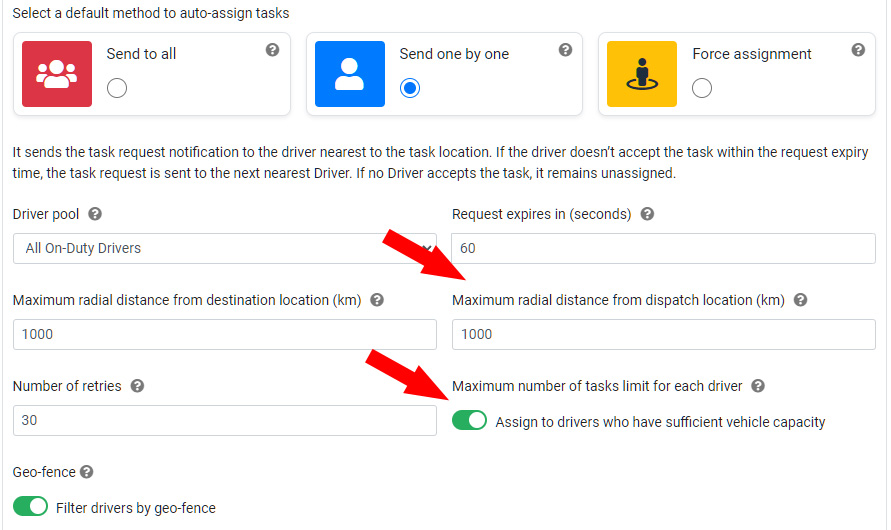Toggle Assign to drivers with sufficient vehicle capacity
The width and height of the screenshot is (891, 530).
point(469,420)
